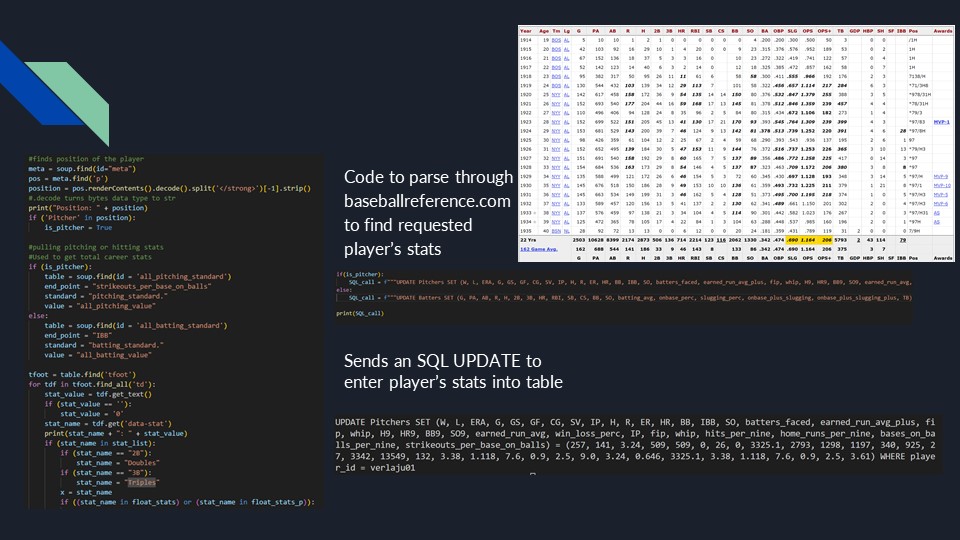Open the MVP-10 award link in the 1930 row
Screen dimensions: 960x540
[942, 186]
